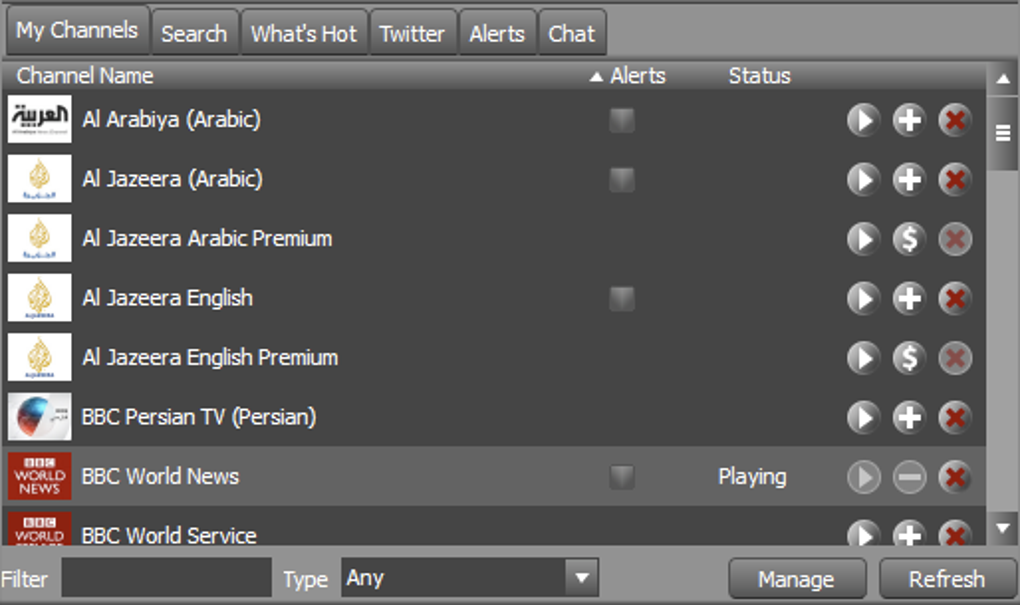Click the Playing status text
The width and height of the screenshot is (1020, 605).
pyautogui.click(x=753, y=477)
